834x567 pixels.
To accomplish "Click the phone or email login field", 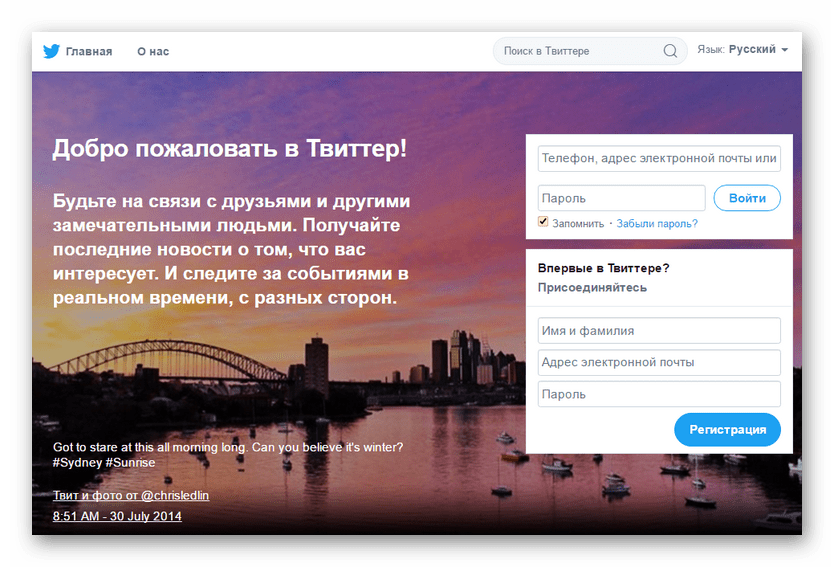I will click(658, 159).
